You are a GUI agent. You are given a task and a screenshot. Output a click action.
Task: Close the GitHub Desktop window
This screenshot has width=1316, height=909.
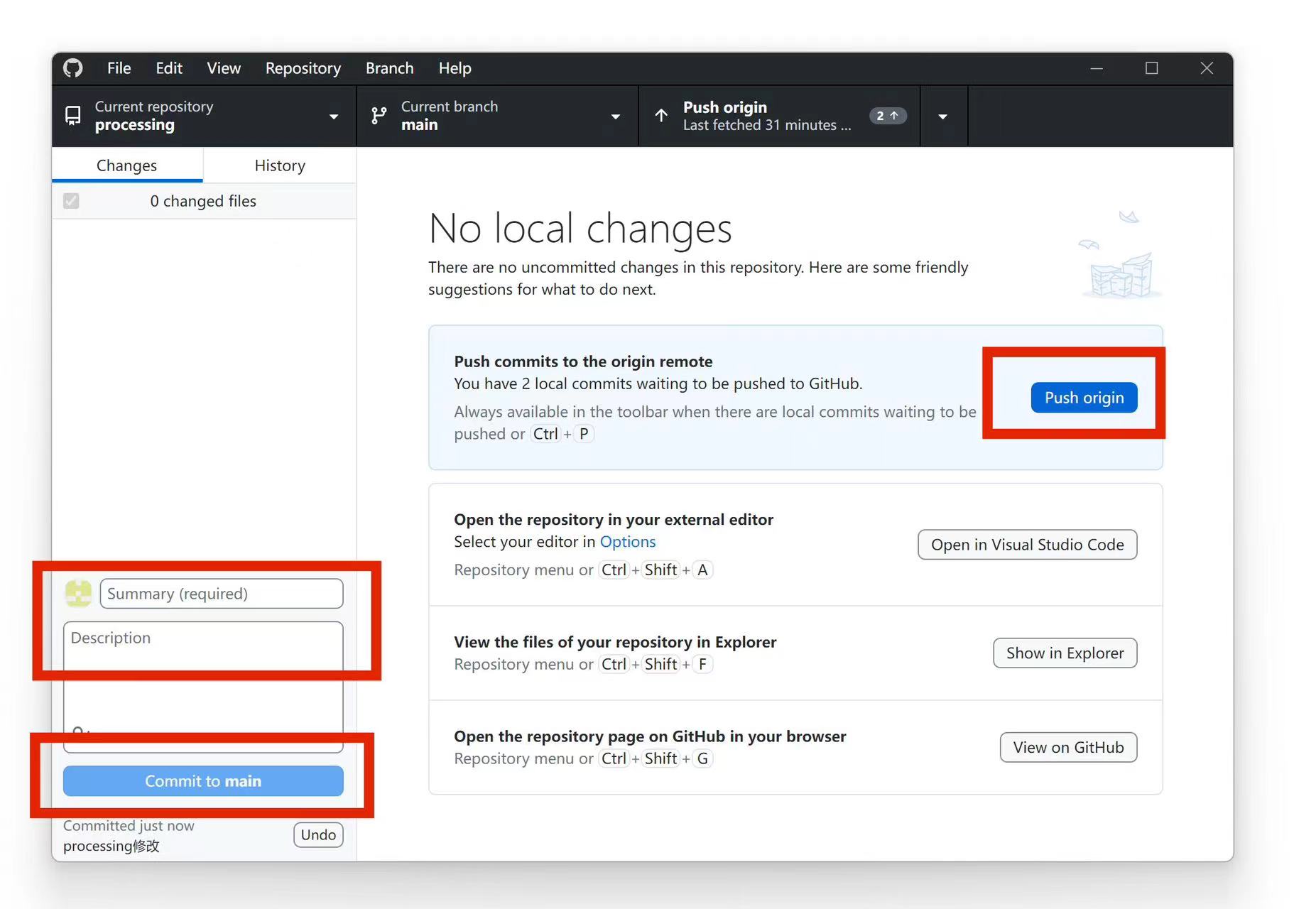[x=1206, y=68]
